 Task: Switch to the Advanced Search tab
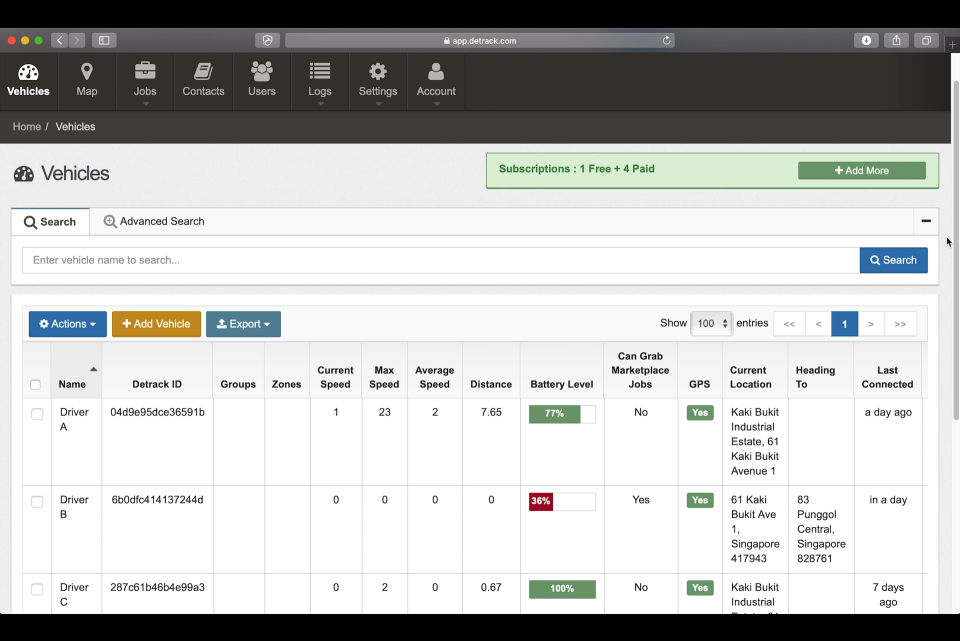[x=154, y=222]
